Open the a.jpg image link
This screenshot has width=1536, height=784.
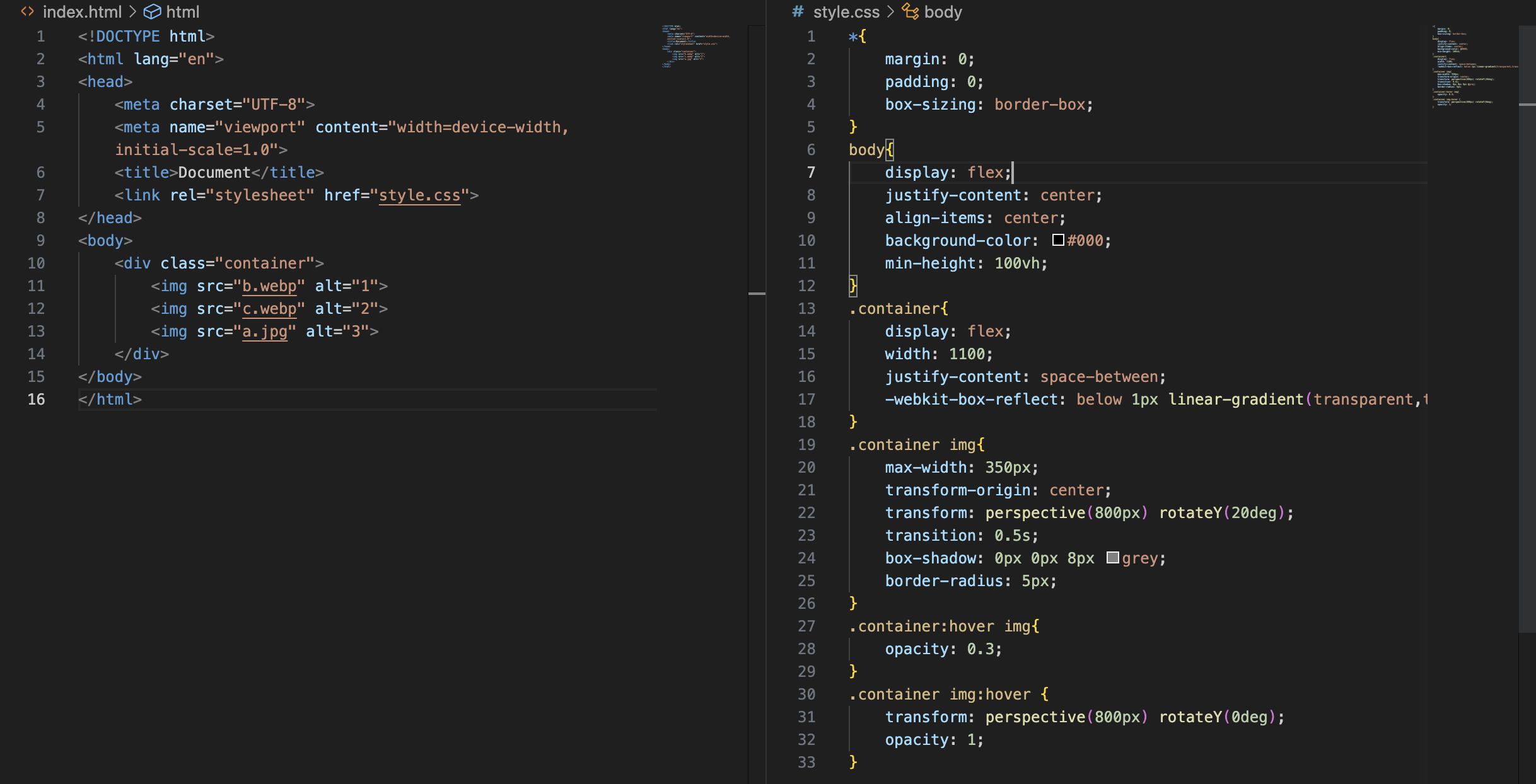click(265, 331)
